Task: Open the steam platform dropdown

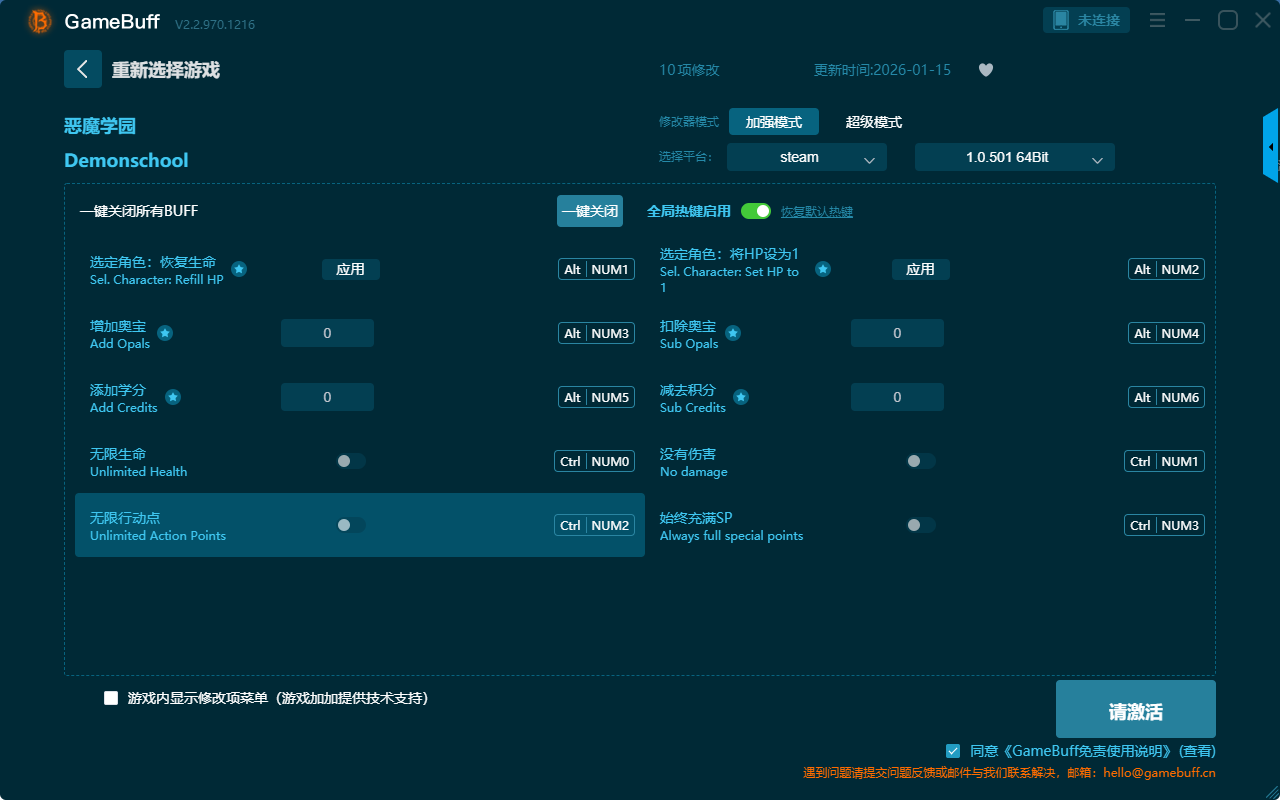Action: pyautogui.click(x=806, y=157)
